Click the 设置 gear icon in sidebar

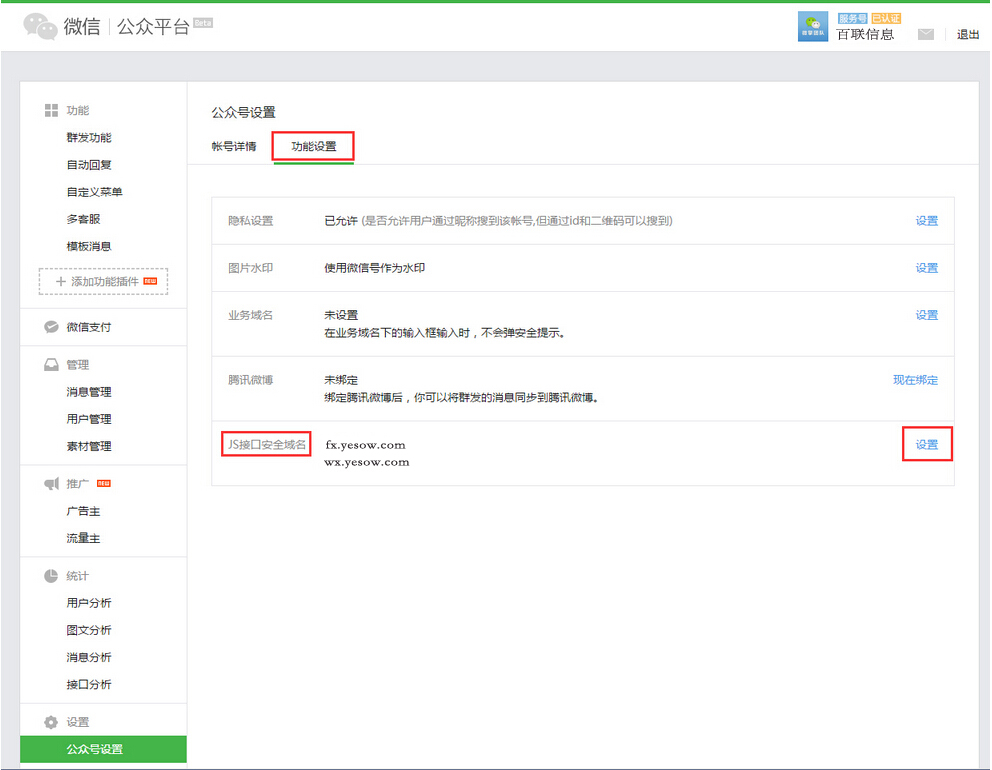pos(51,722)
